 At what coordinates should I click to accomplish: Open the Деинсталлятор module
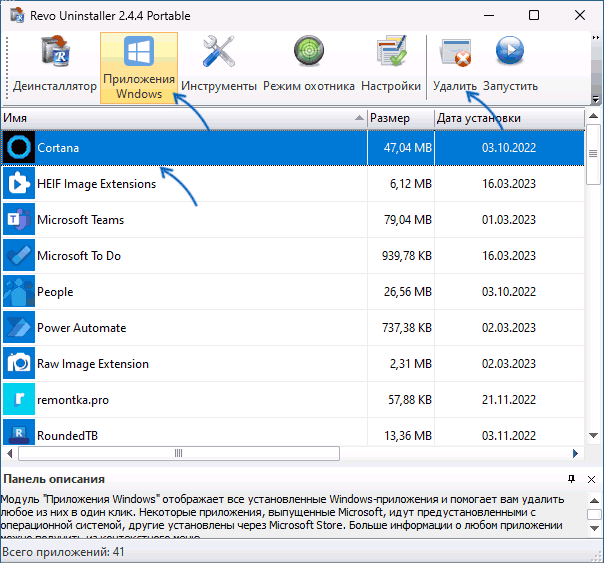click(x=55, y=67)
